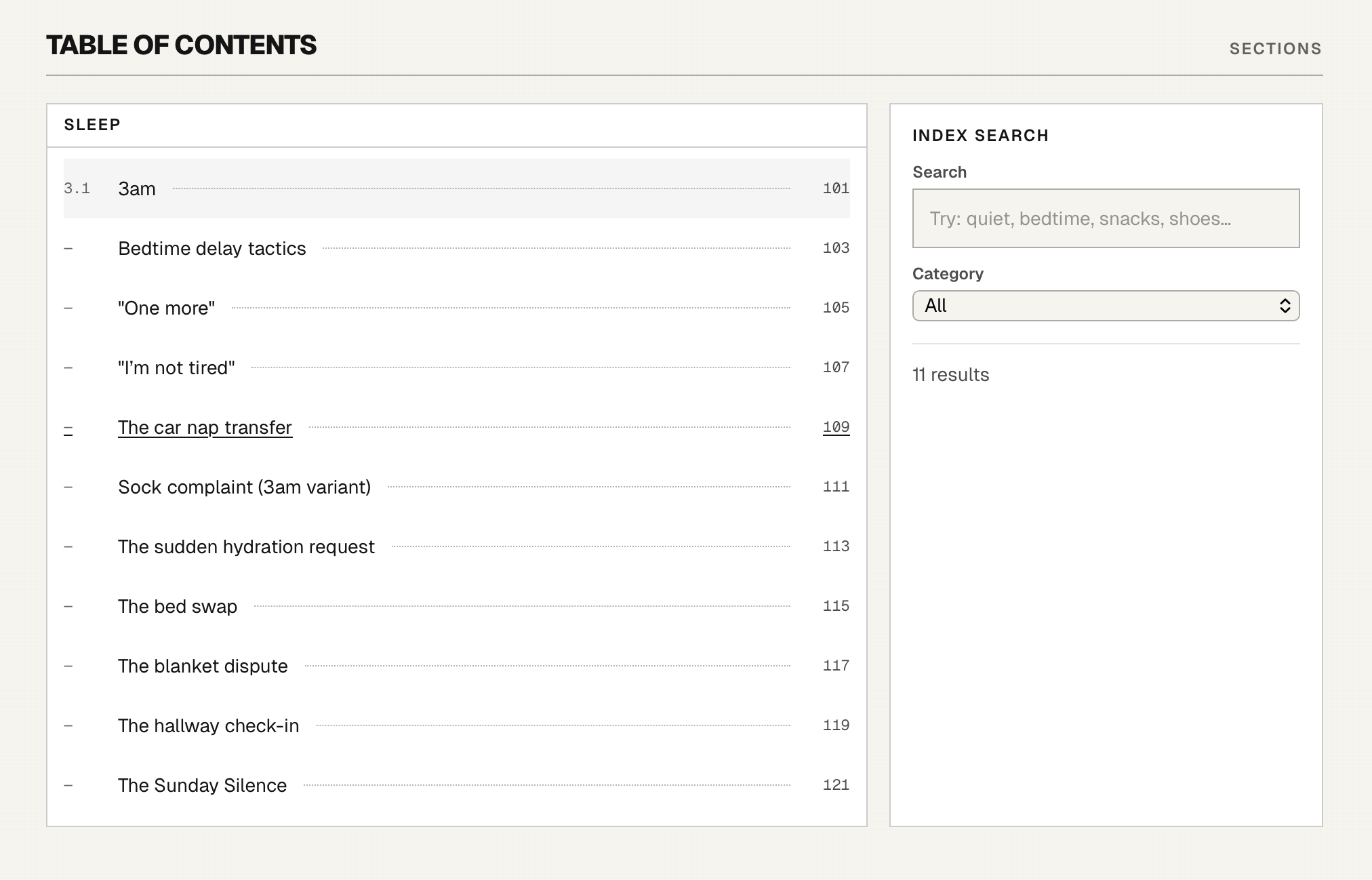Image resolution: width=1372 pixels, height=880 pixels.
Task: Select chapter "Bedtime delay tactics"
Action: pos(212,248)
